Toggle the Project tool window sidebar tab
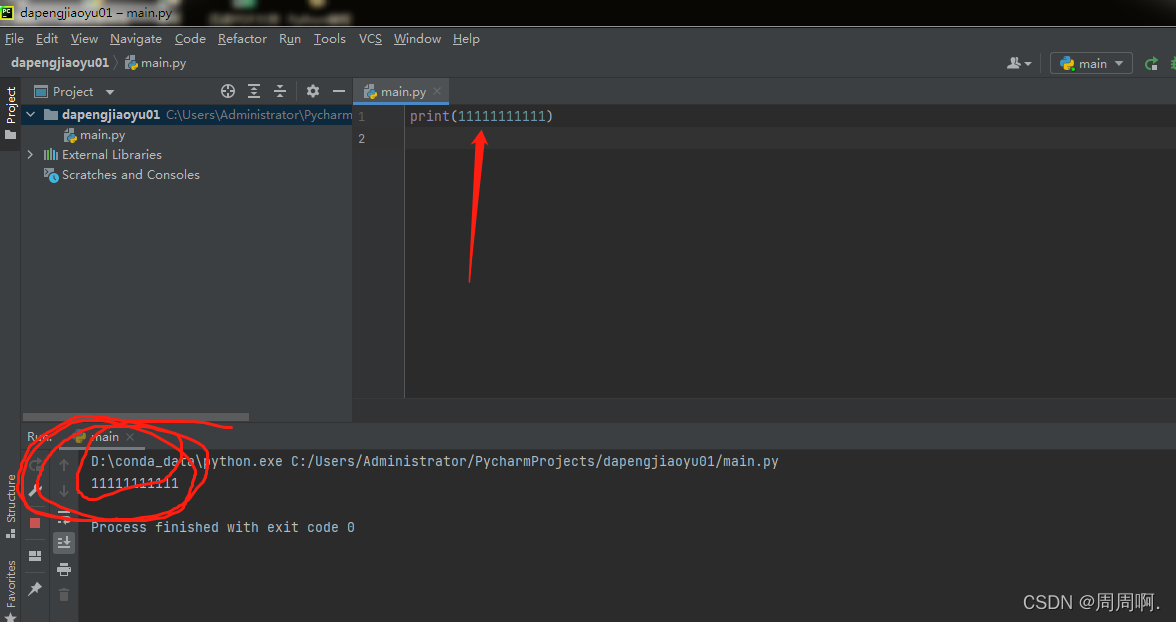The height and width of the screenshot is (622, 1176). point(10,113)
